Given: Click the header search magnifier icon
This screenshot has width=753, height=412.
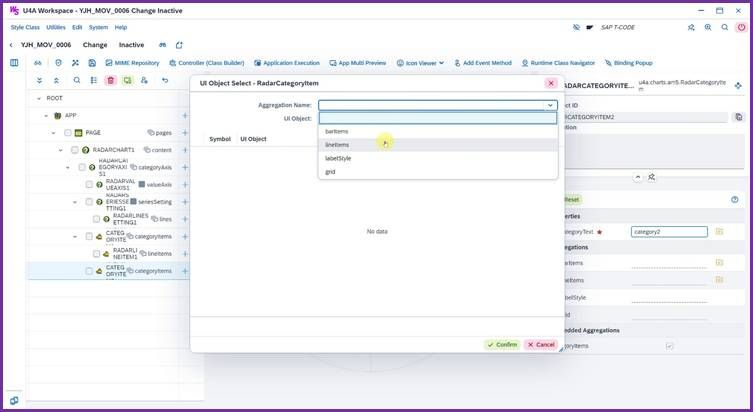Looking at the screenshot, I should click(x=725, y=27).
